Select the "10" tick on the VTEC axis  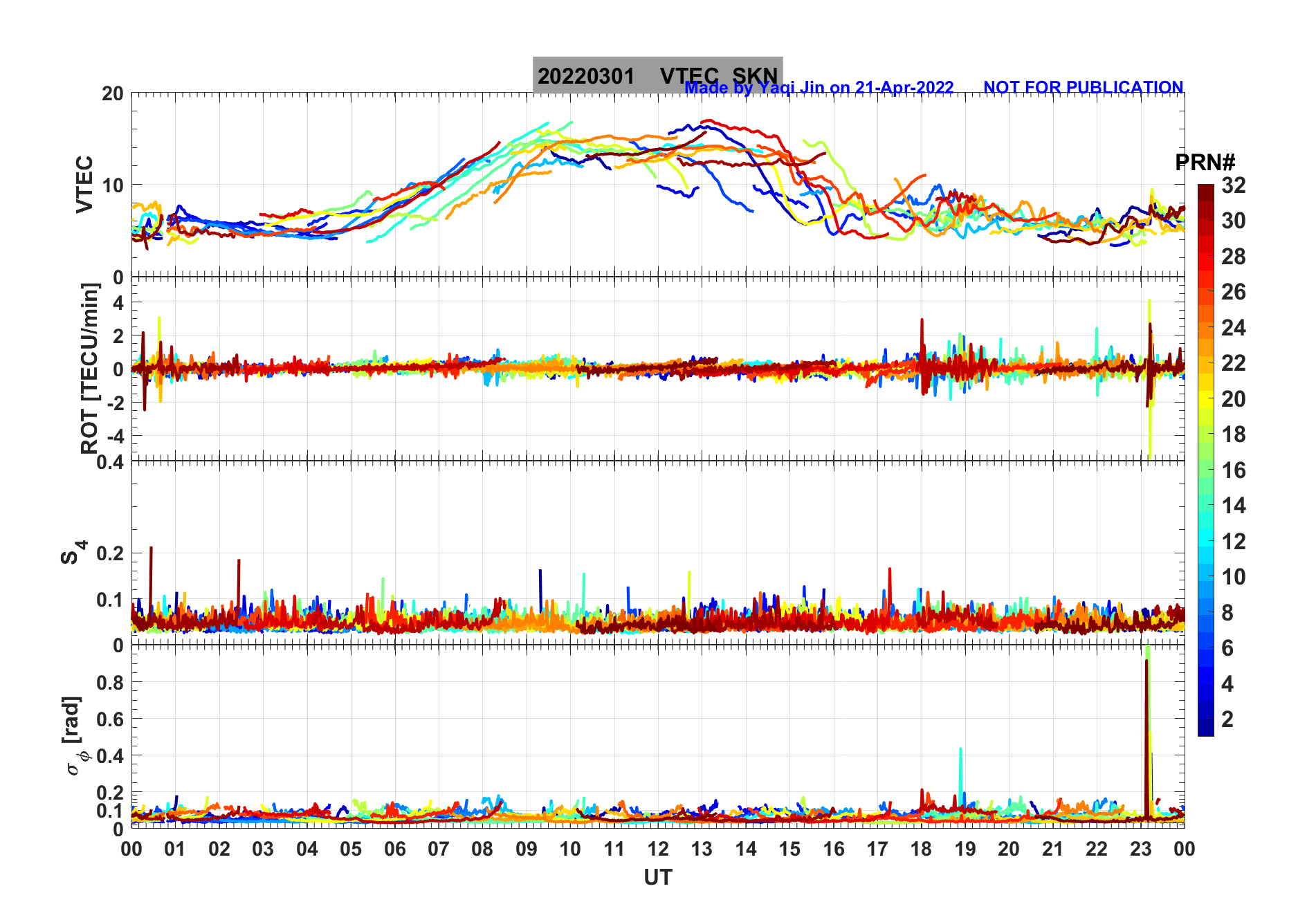[113, 185]
